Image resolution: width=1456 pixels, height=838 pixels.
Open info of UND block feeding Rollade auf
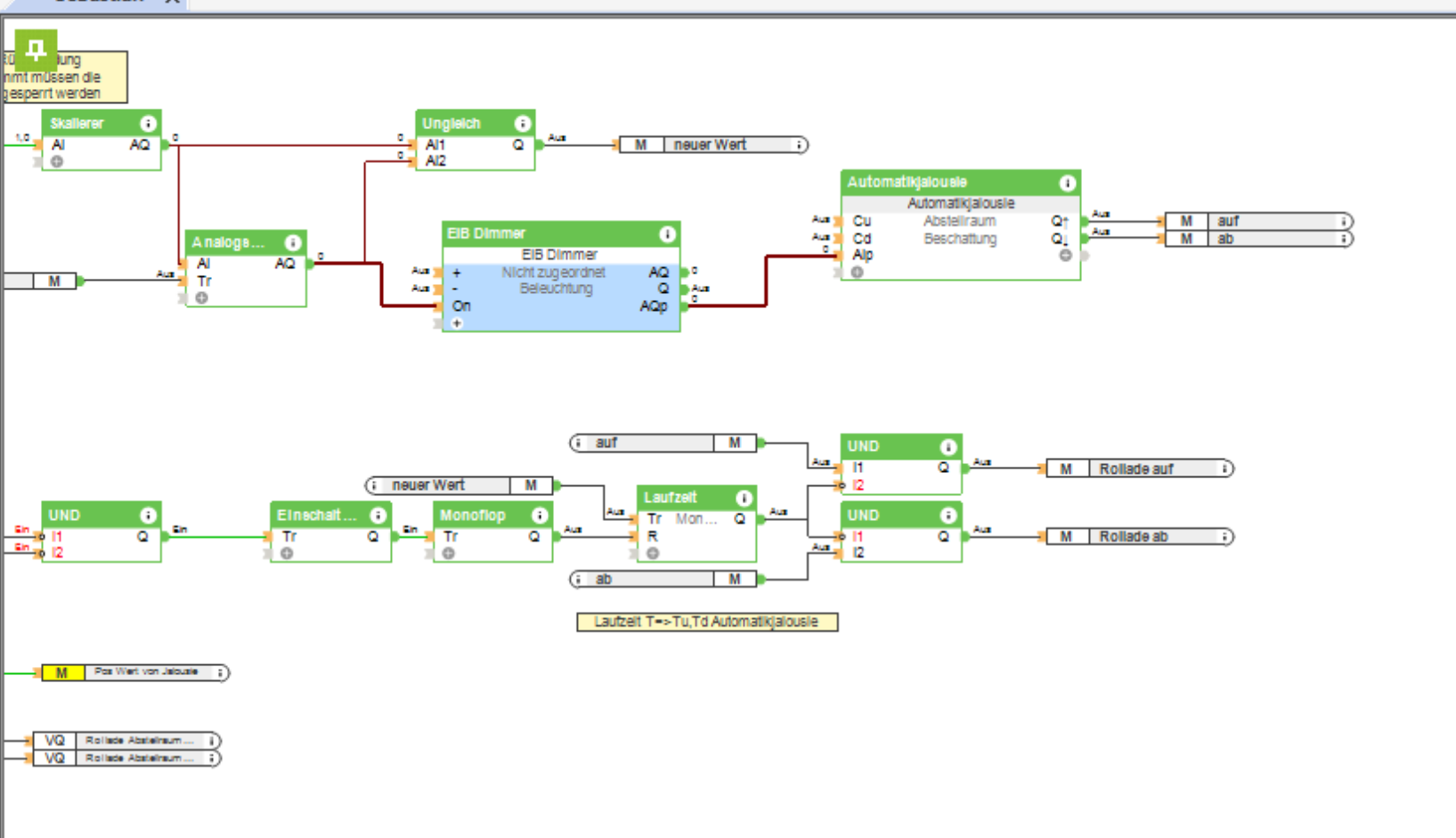tap(948, 446)
